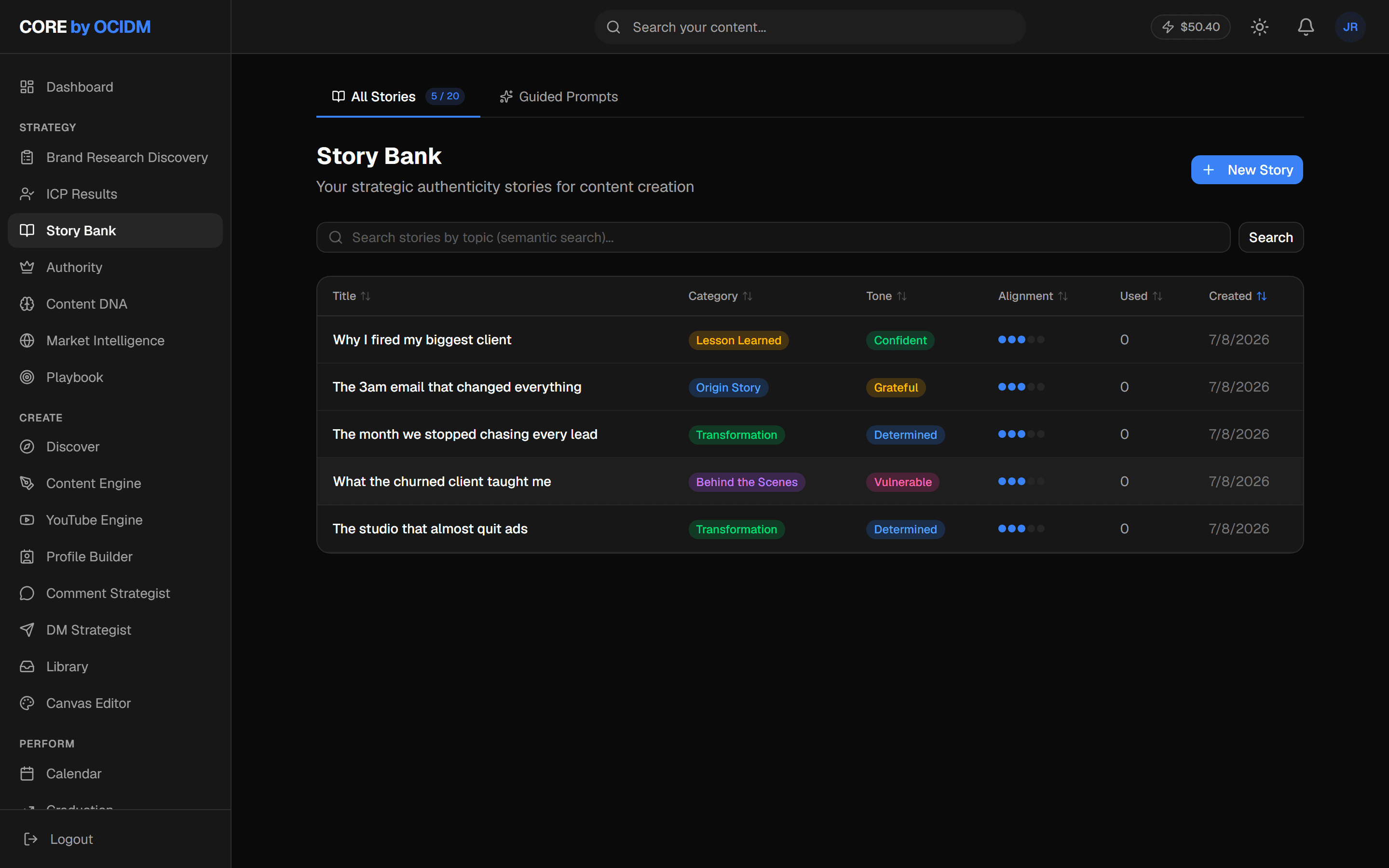Launch Content Engine
The image size is (1389, 868).
tap(115, 483)
